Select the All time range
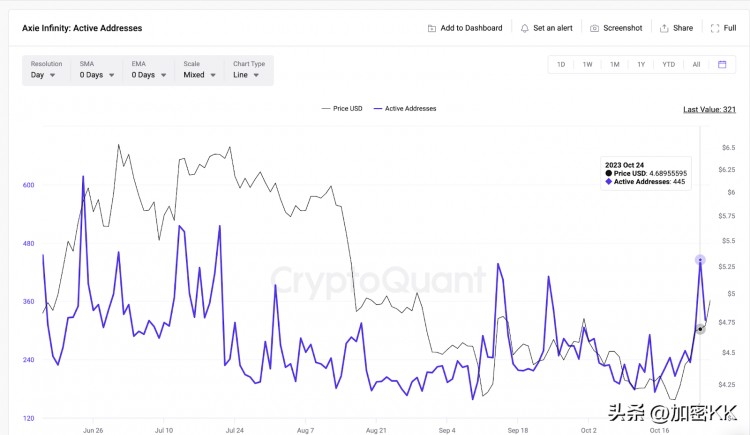Screen dimensions: 750x435 coord(696,64)
